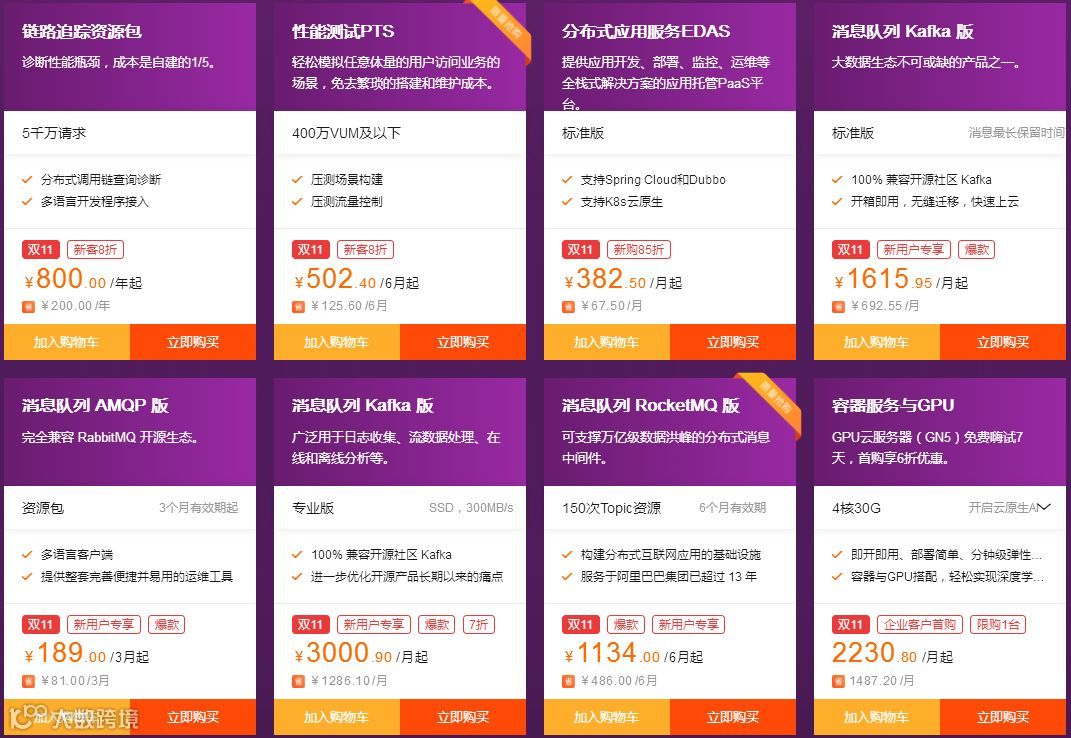The image size is (1071, 738).
Task: Buy 分布式应用服务EDAS now
Action: [733, 342]
